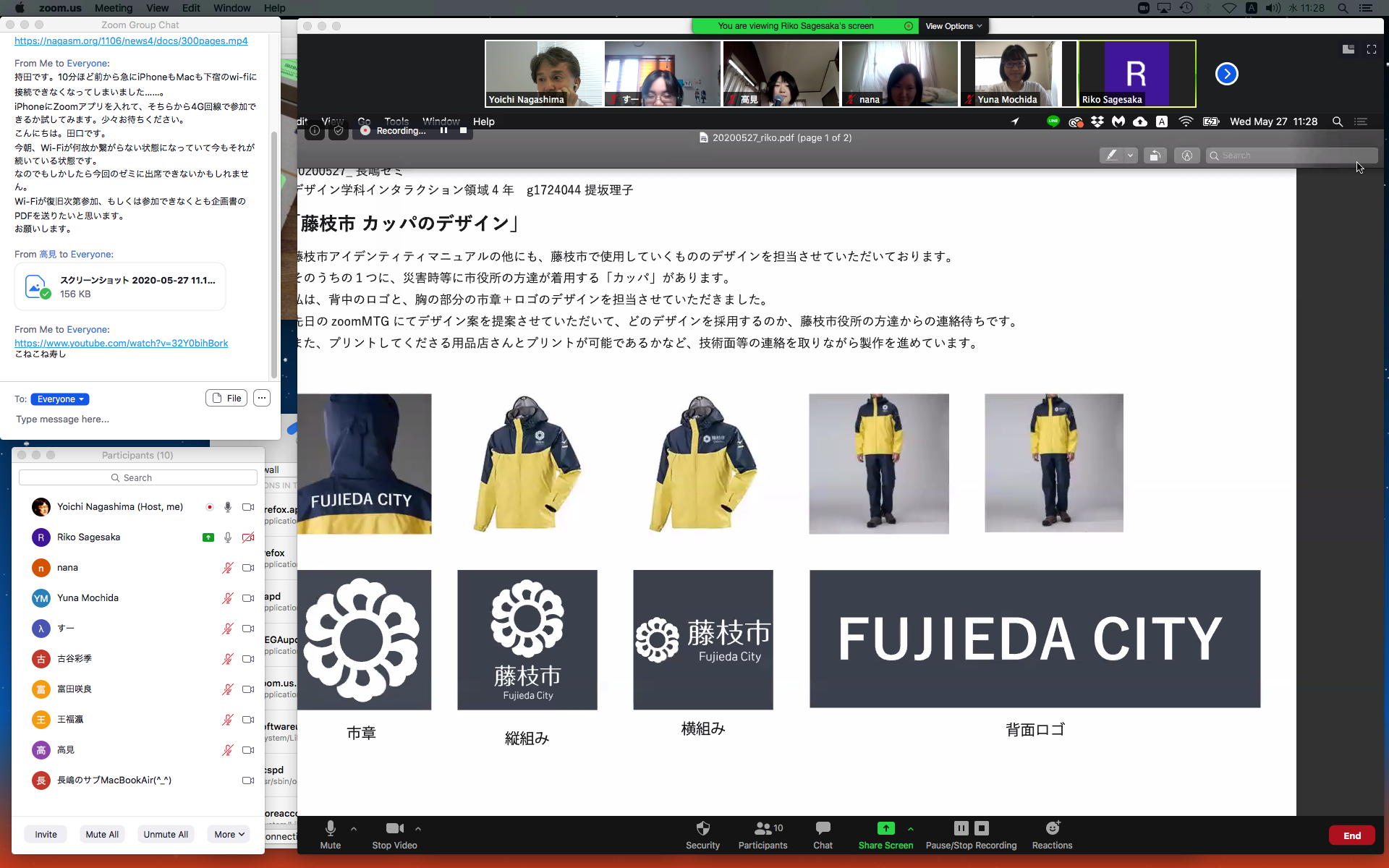
Task: Click the Mute All button
Action: pyautogui.click(x=101, y=834)
